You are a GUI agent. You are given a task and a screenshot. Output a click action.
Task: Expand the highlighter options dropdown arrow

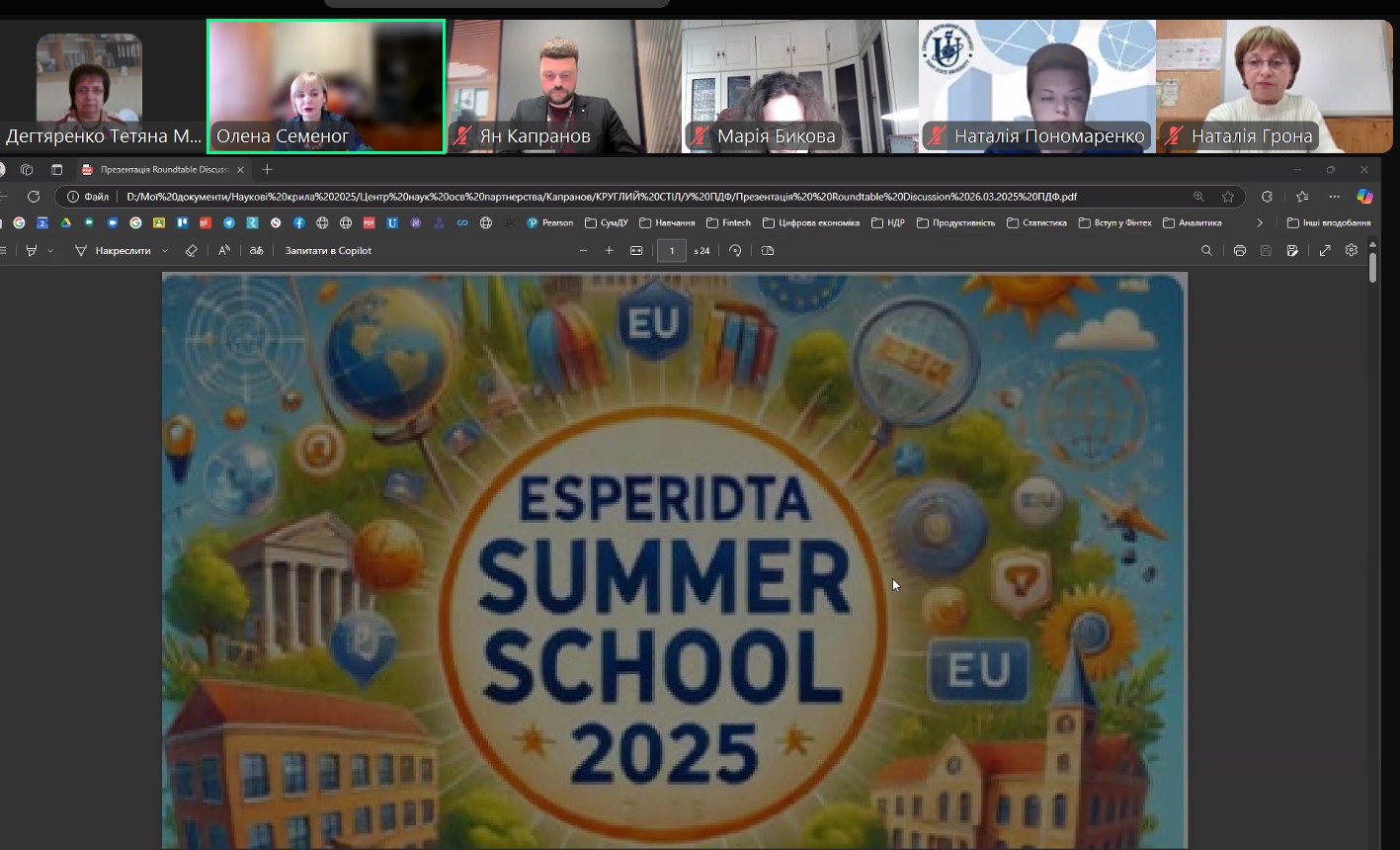click(x=50, y=251)
